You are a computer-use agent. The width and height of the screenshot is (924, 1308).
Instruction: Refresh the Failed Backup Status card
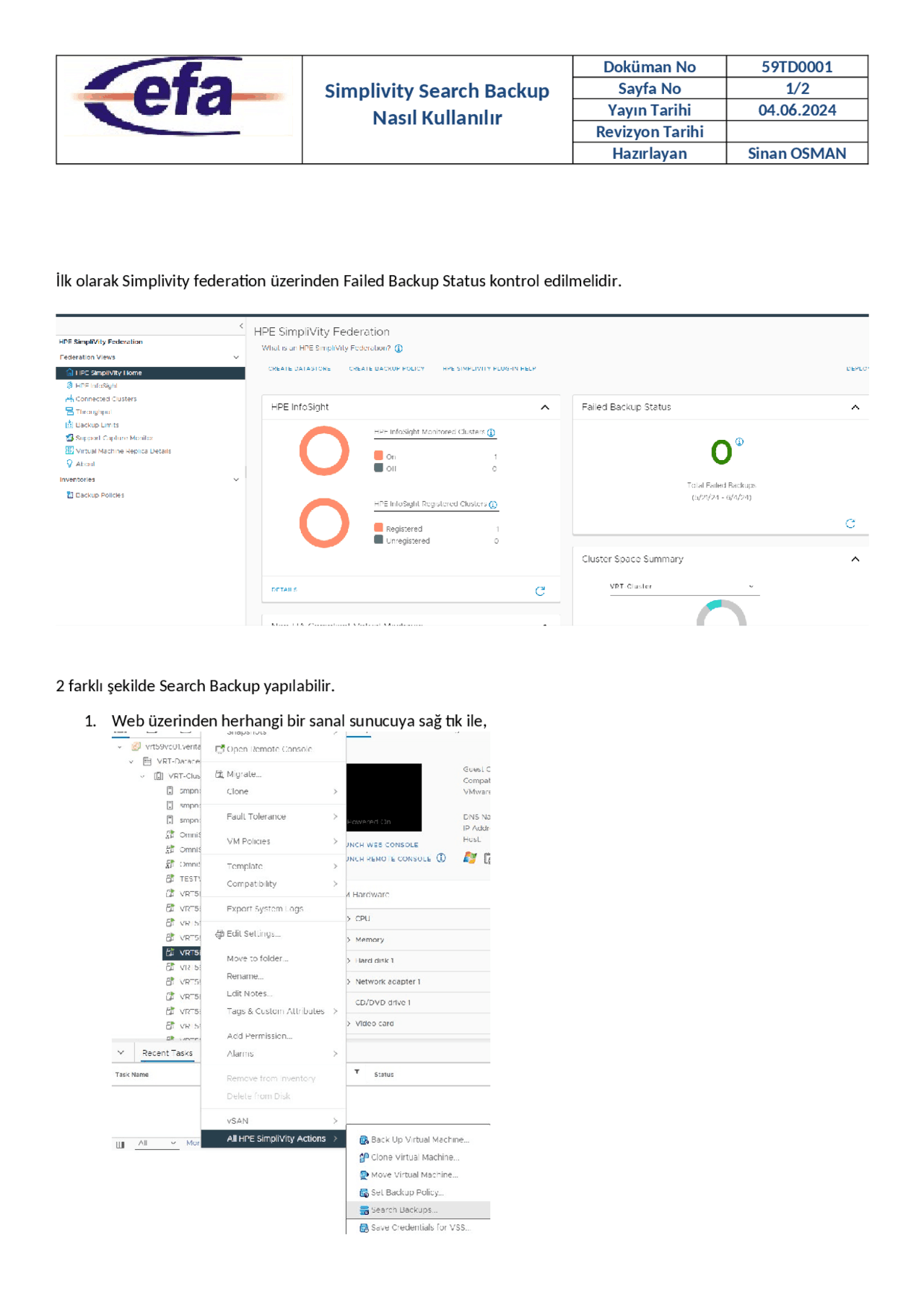point(850,524)
